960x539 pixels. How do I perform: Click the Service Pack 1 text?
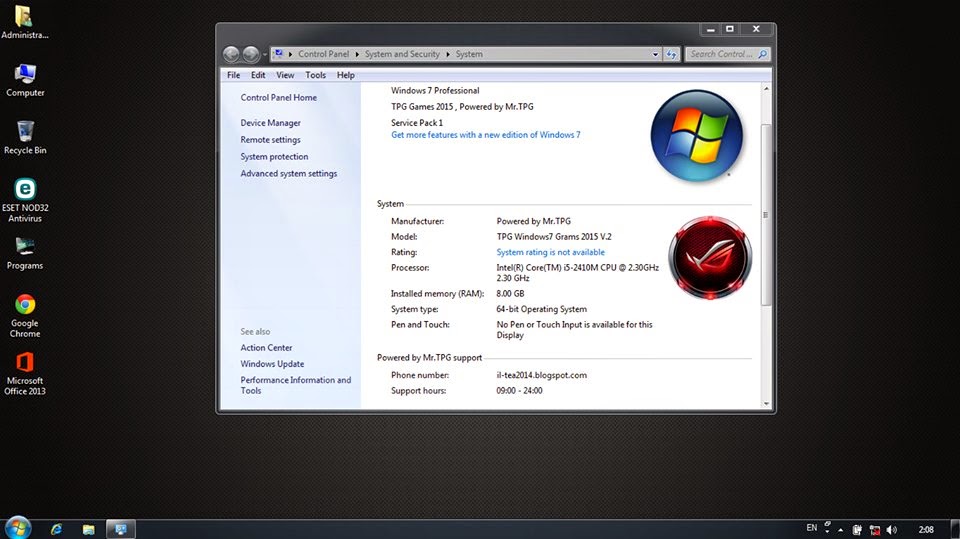pyautogui.click(x=417, y=122)
